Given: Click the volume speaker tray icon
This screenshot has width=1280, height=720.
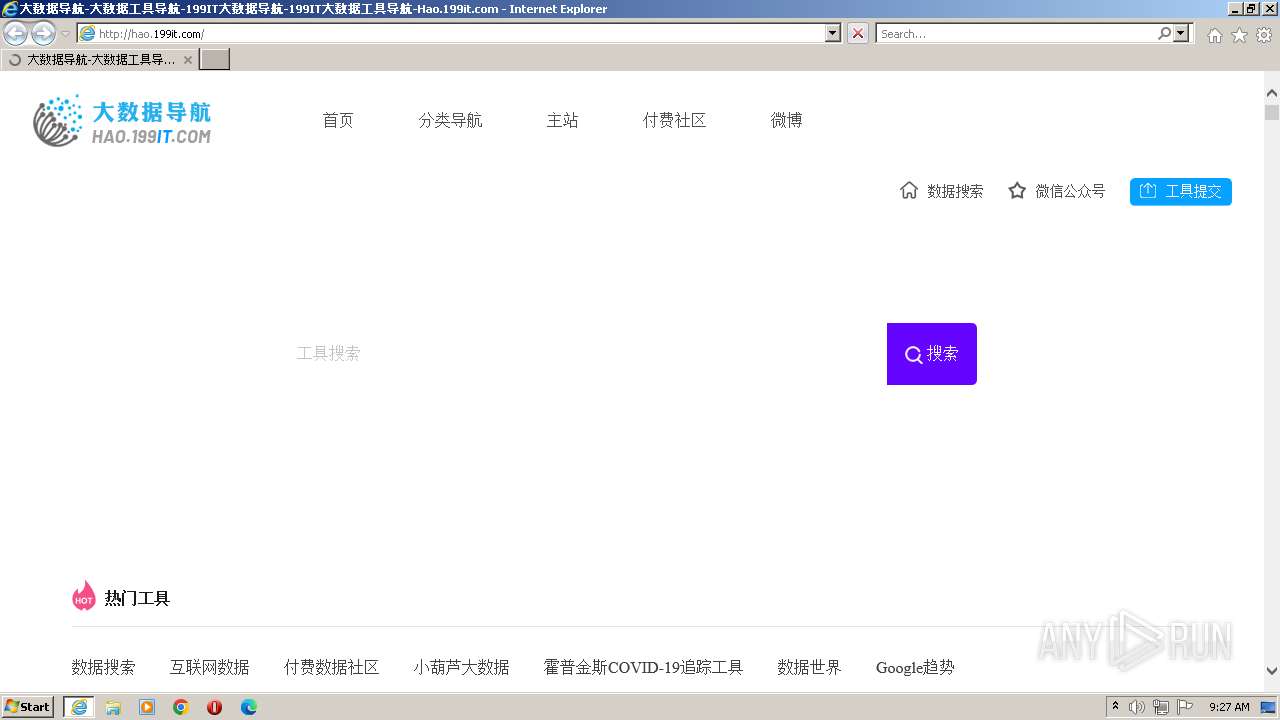Looking at the screenshot, I should coord(1137,707).
